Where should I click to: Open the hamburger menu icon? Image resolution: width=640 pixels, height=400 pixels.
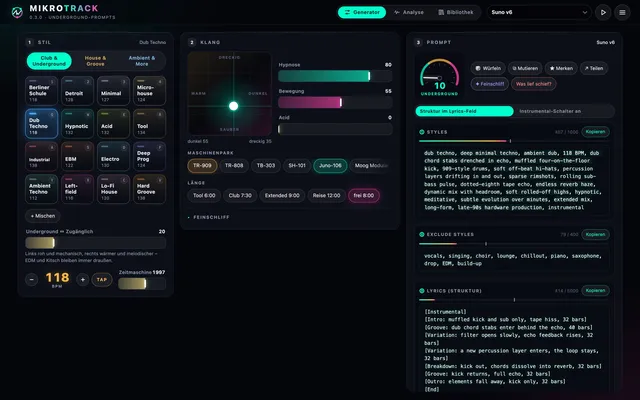[622, 12]
